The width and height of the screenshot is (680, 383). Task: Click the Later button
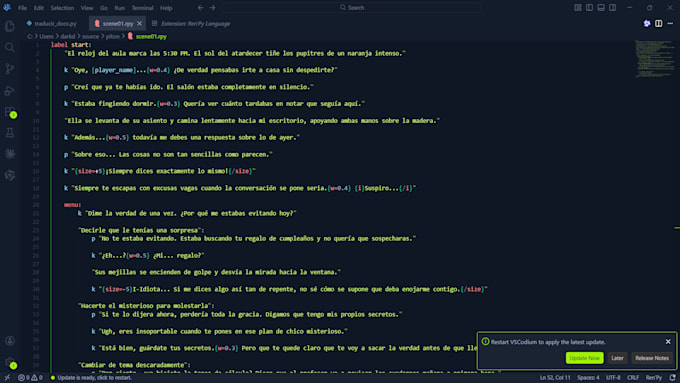617,358
